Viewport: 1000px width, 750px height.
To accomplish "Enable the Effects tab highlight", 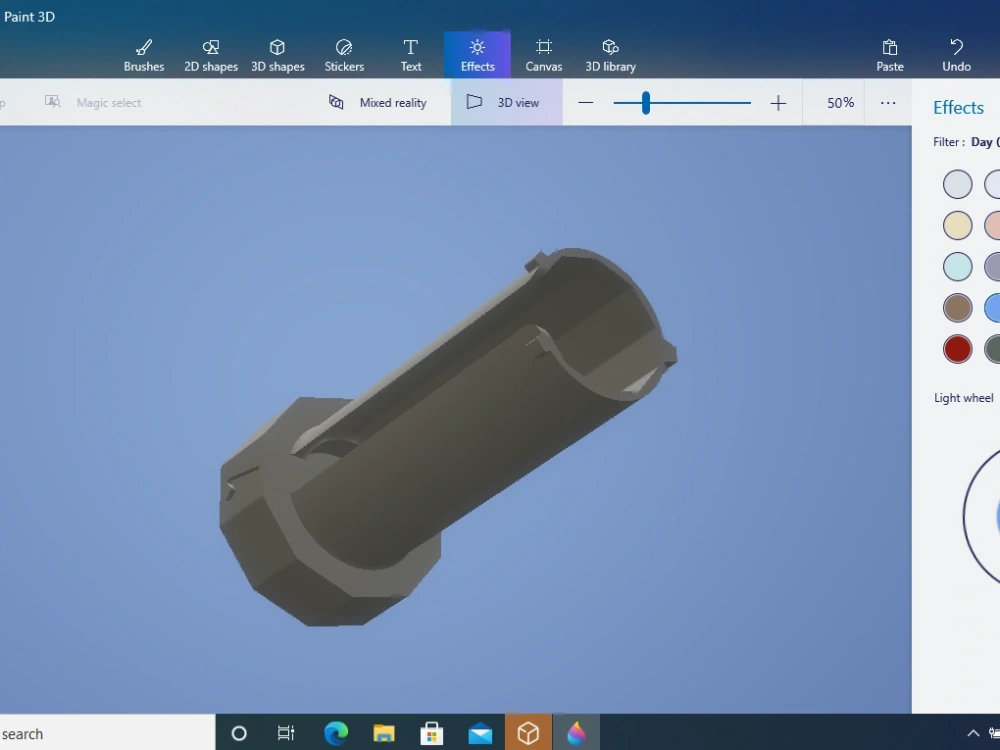I will pos(477,54).
